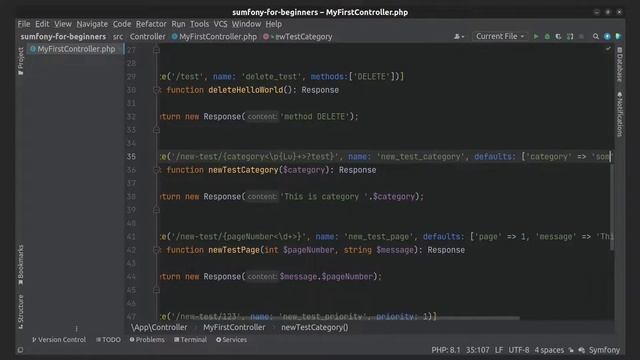
Task: Collapse the newTestCategory function fold marker
Action: [x=156, y=170]
